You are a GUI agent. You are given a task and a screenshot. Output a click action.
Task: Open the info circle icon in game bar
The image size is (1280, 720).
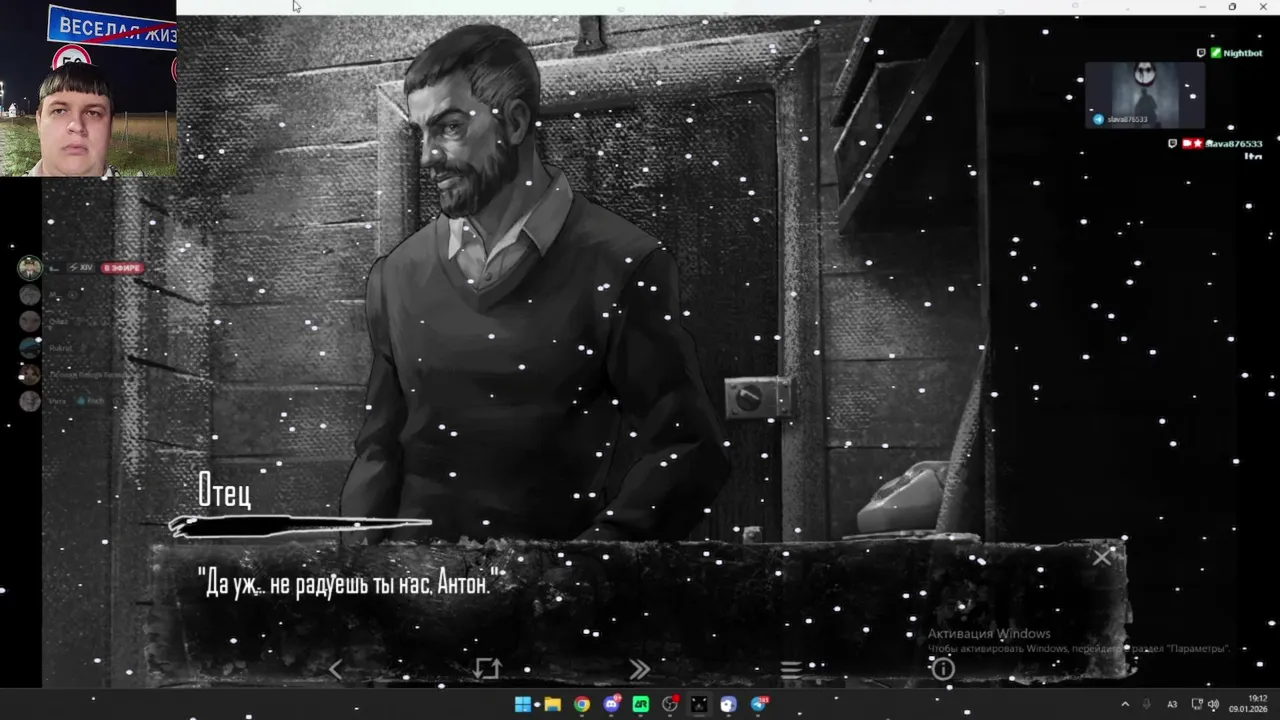[x=943, y=670]
